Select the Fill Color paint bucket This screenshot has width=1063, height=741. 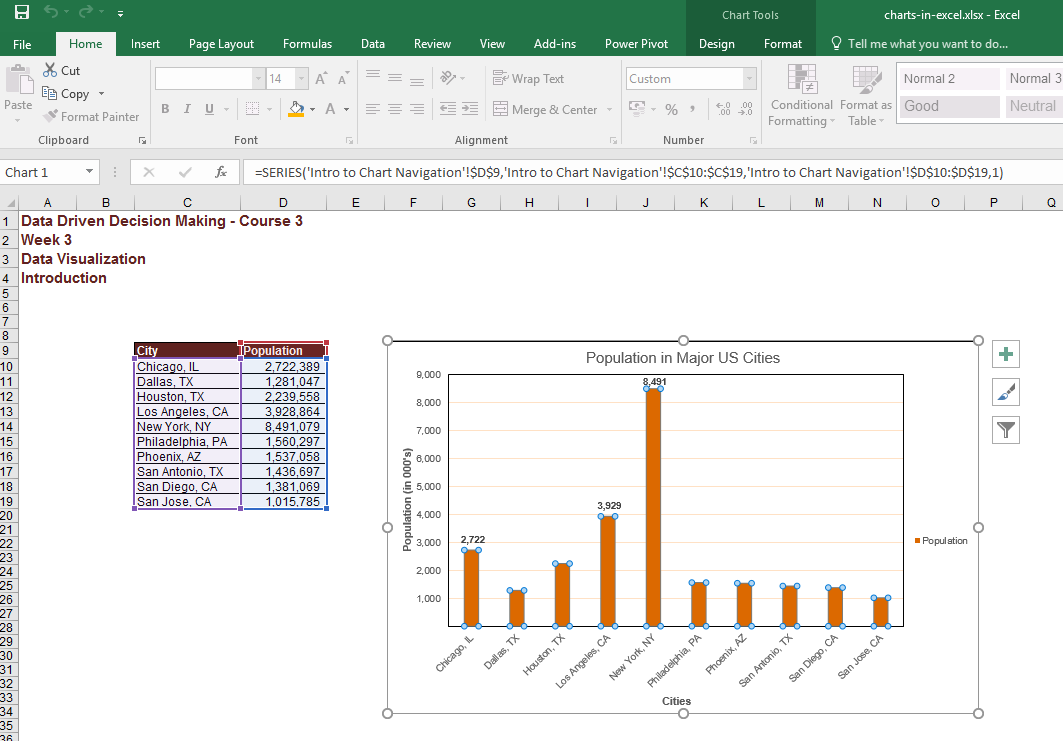pyautogui.click(x=295, y=109)
